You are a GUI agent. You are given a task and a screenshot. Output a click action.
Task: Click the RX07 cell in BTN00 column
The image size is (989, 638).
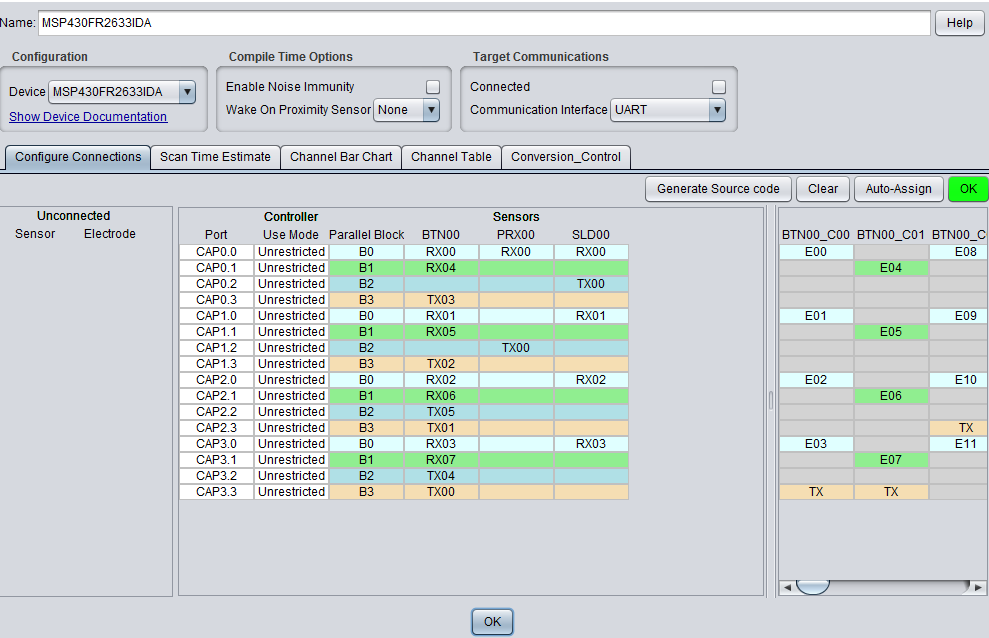tap(441, 460)
